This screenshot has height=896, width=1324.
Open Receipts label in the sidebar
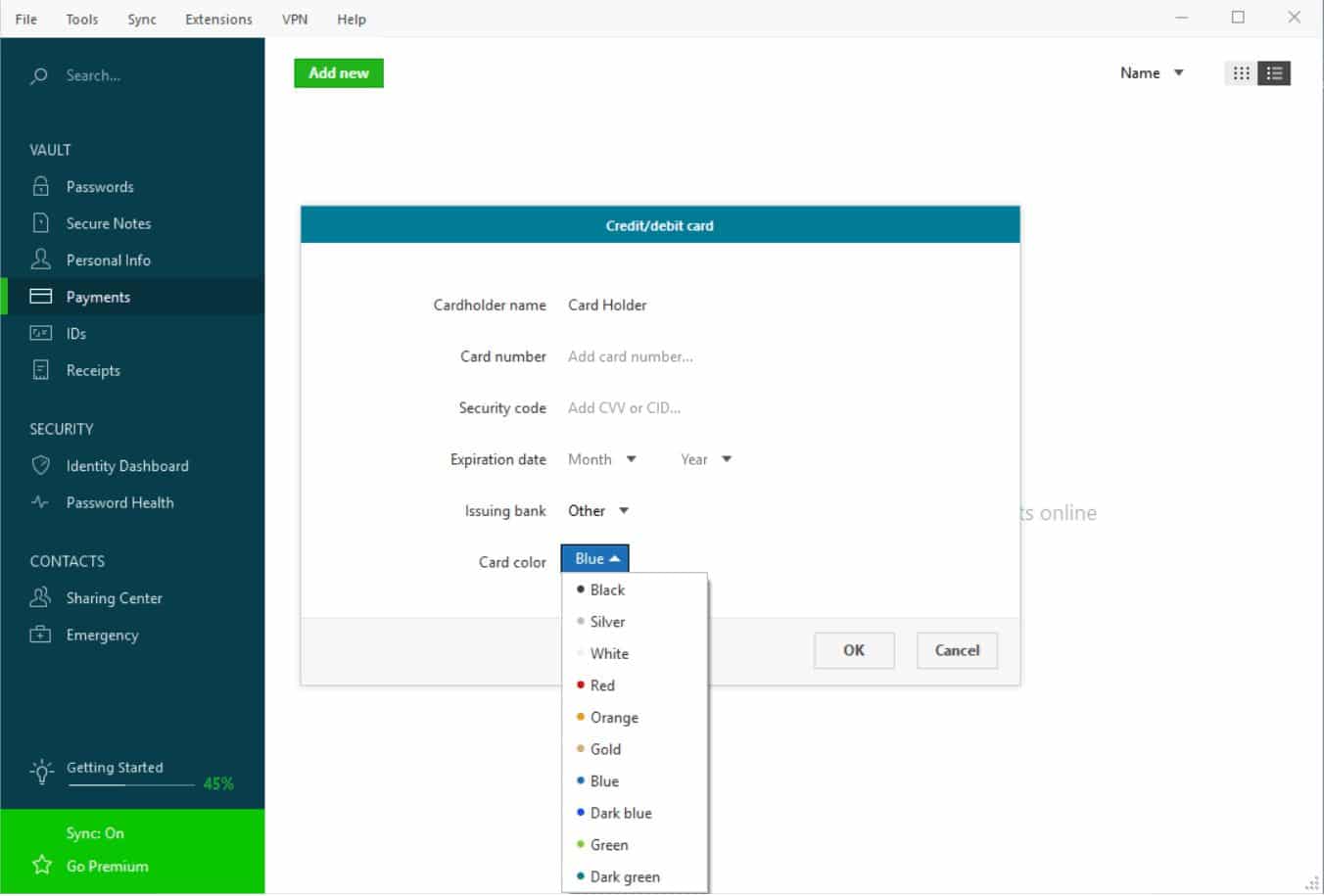93,370
